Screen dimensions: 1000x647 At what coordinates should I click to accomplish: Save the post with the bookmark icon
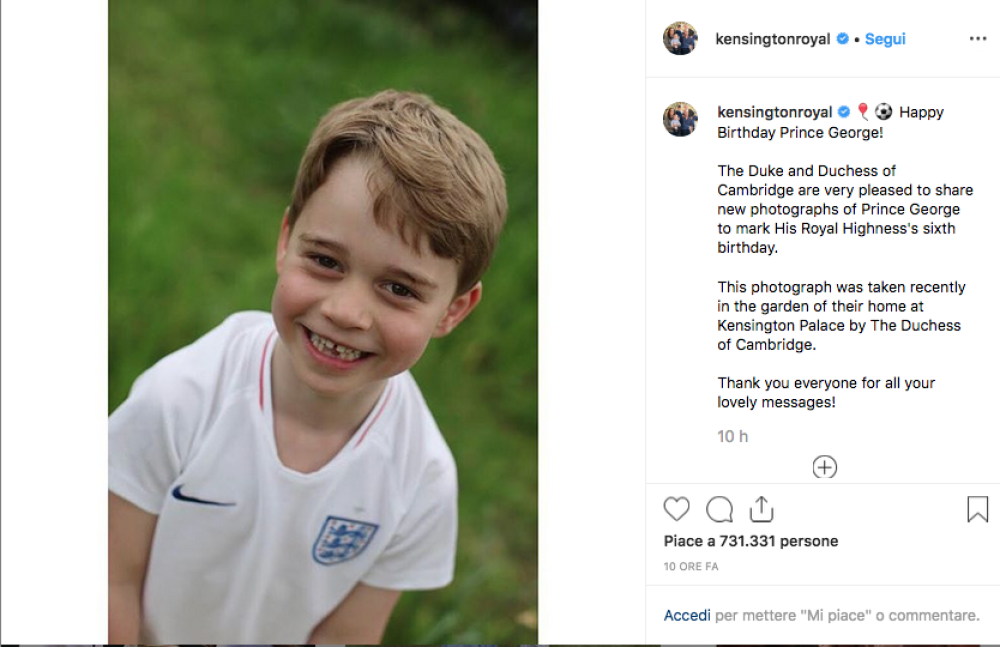(977, 510)
